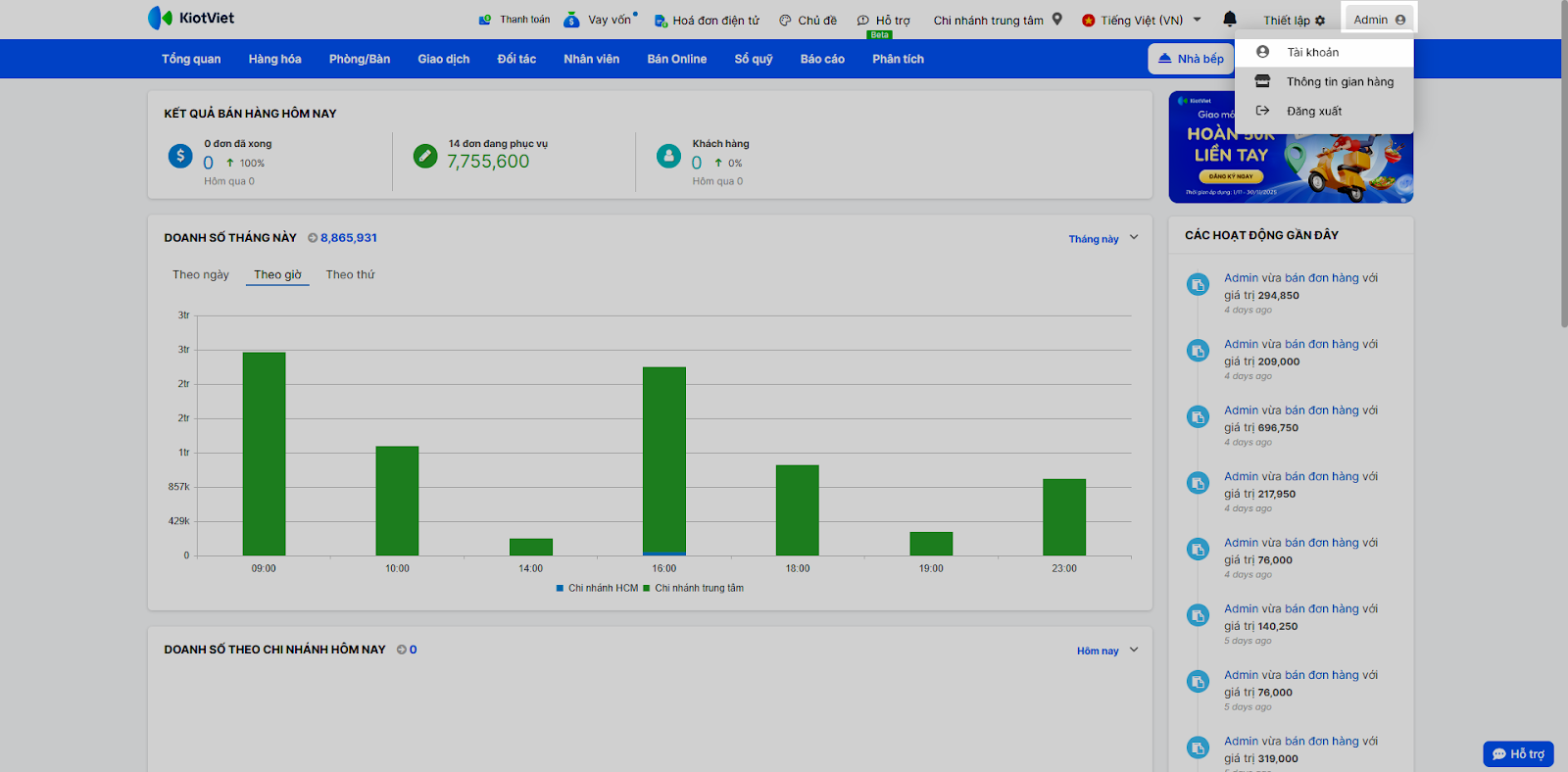Open the Báo cáo menu
Screen dimensions: 1568x772
[821, 59]
